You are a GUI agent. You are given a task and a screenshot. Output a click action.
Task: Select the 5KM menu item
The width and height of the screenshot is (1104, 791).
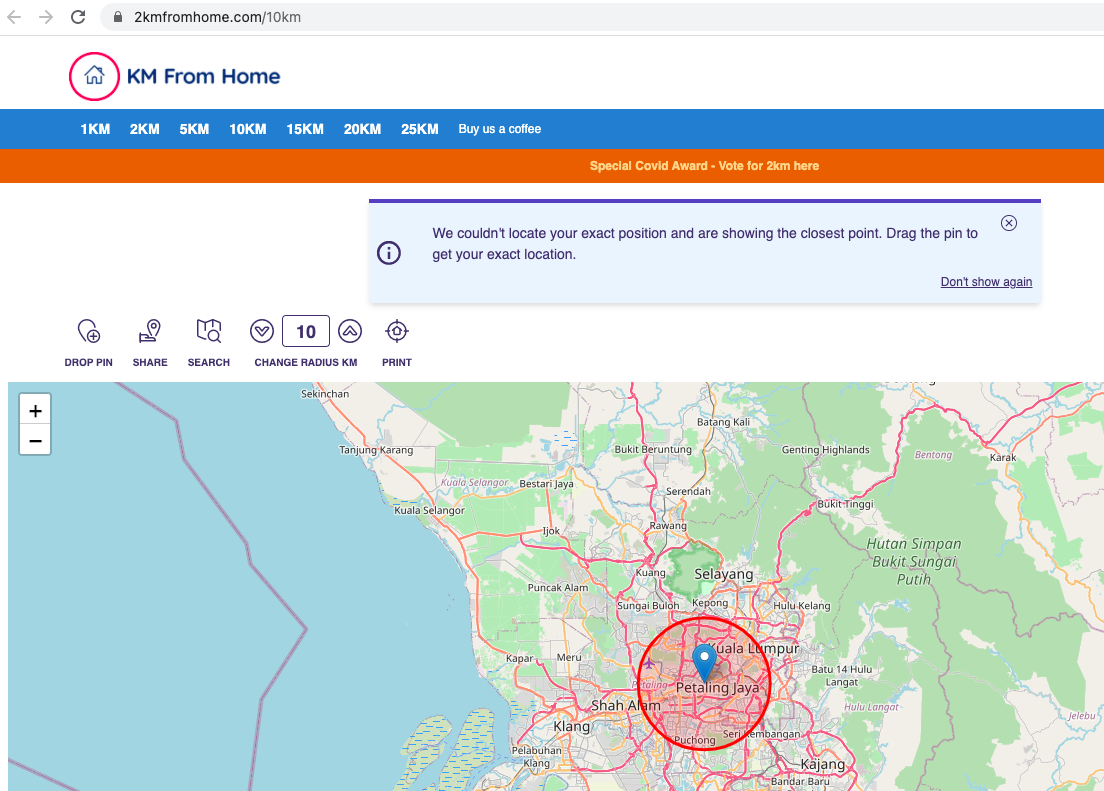(194, 128)
